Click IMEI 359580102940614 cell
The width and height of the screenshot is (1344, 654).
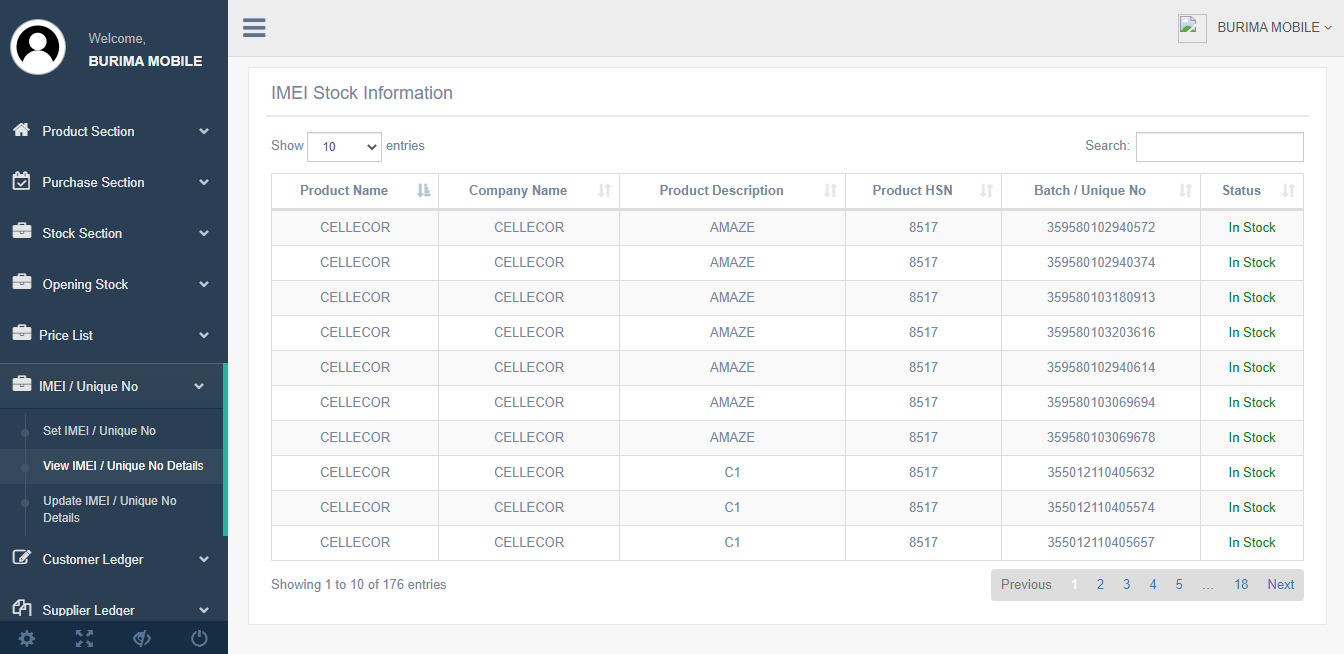click(x=1101, y=368)
